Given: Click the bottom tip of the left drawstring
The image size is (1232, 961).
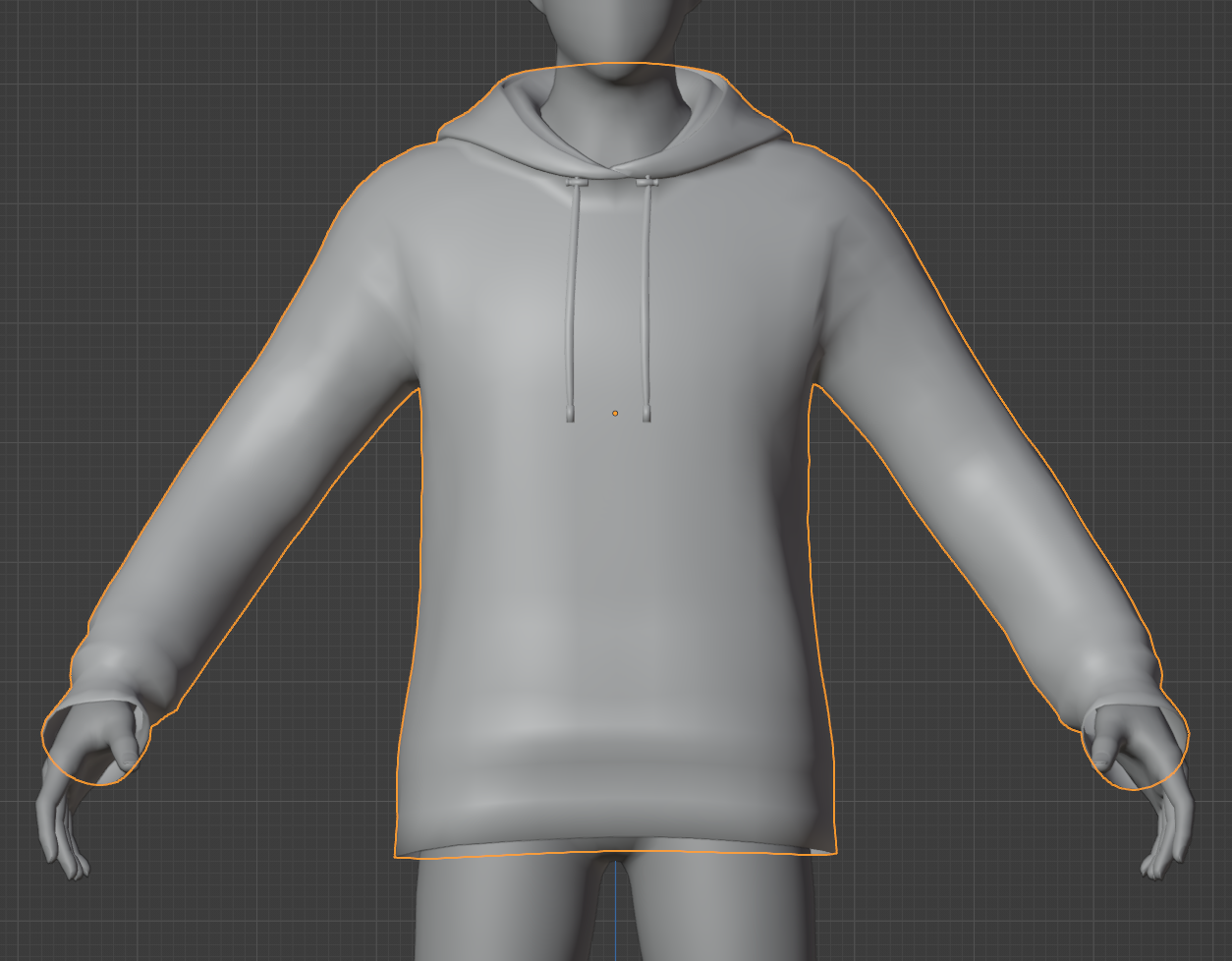Looking at the screenshot, I should tap(571, 413).
